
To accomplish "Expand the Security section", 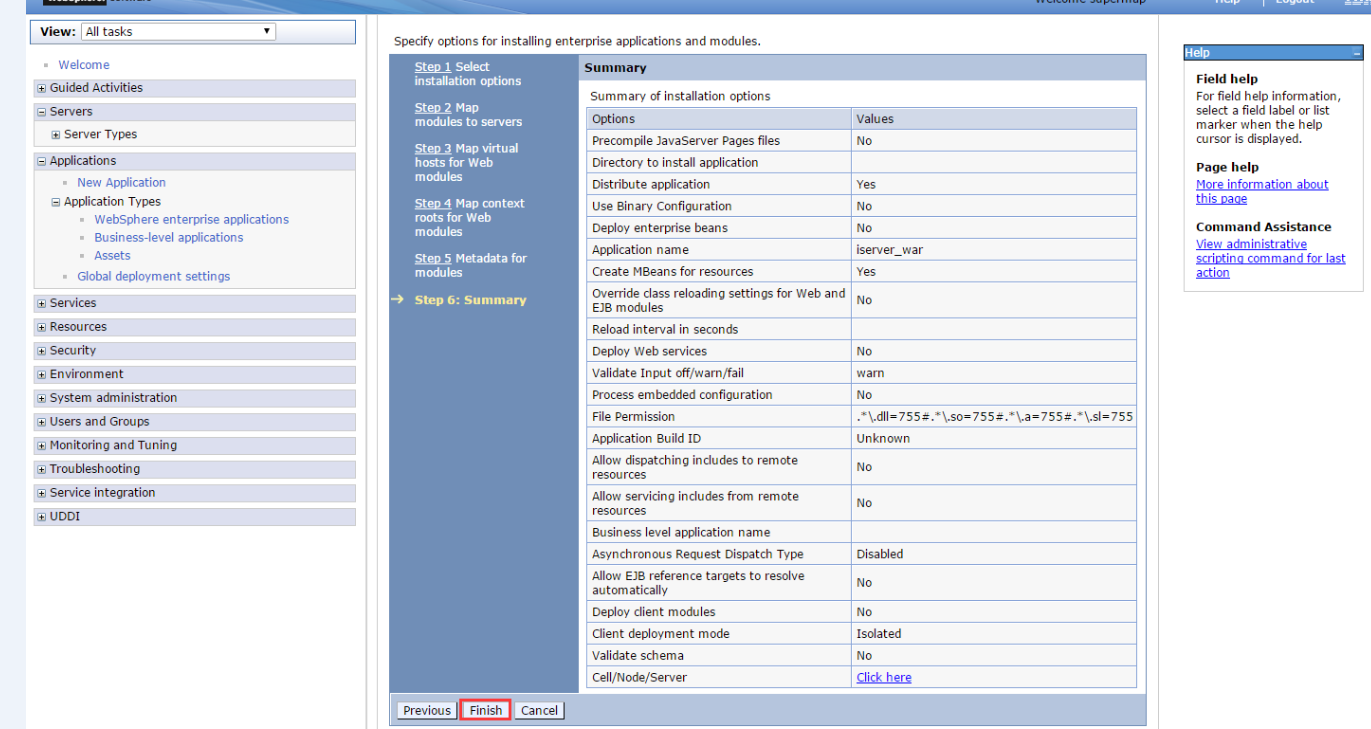I will [41, 351].
